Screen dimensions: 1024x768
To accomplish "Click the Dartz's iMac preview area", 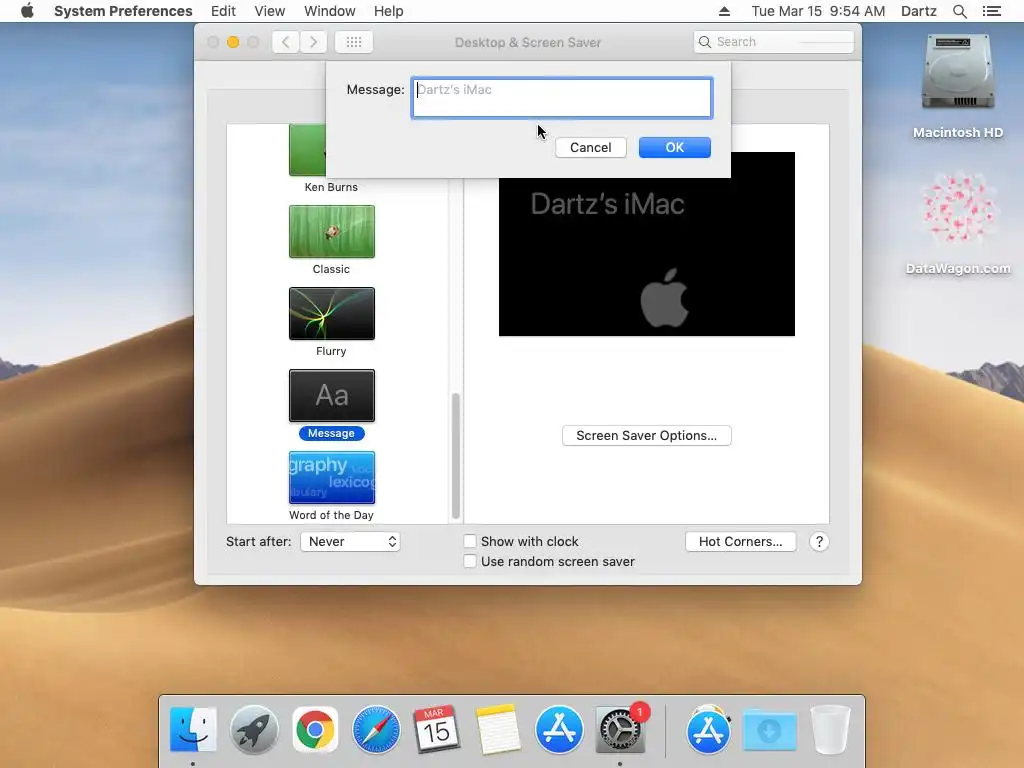I will pyautogui.click(x=647, y=257).
